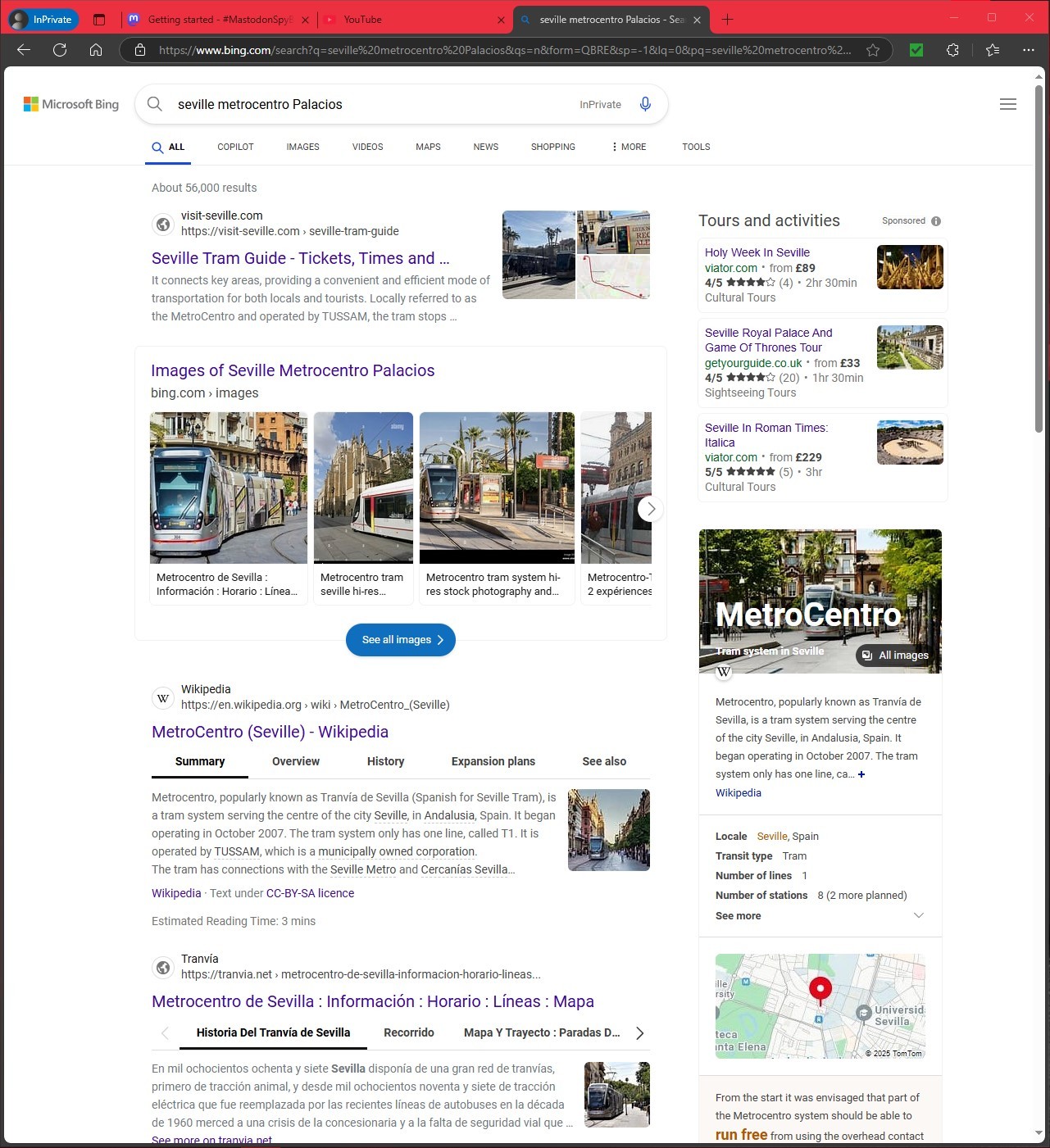Open the MetroCentro location map thumbnail
Screen dimensions: 1050x1148
tap(820, 1006)
